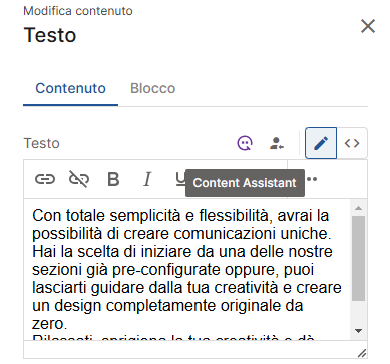Click the insert link icon
Image resolution: width=390 pixels, height=364 pixels.
pyautogui.click(x=45, y=179)
